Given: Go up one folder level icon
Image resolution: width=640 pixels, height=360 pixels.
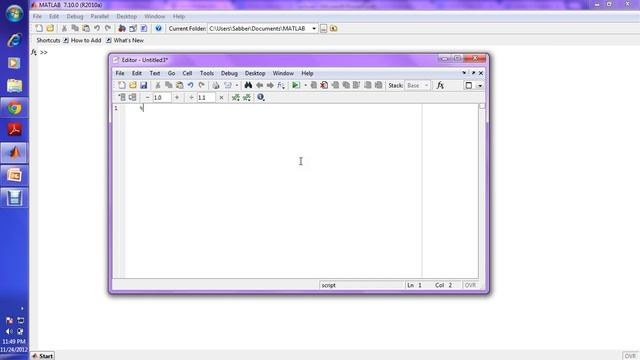Looking at the screenshot, I should coord(333,29).
